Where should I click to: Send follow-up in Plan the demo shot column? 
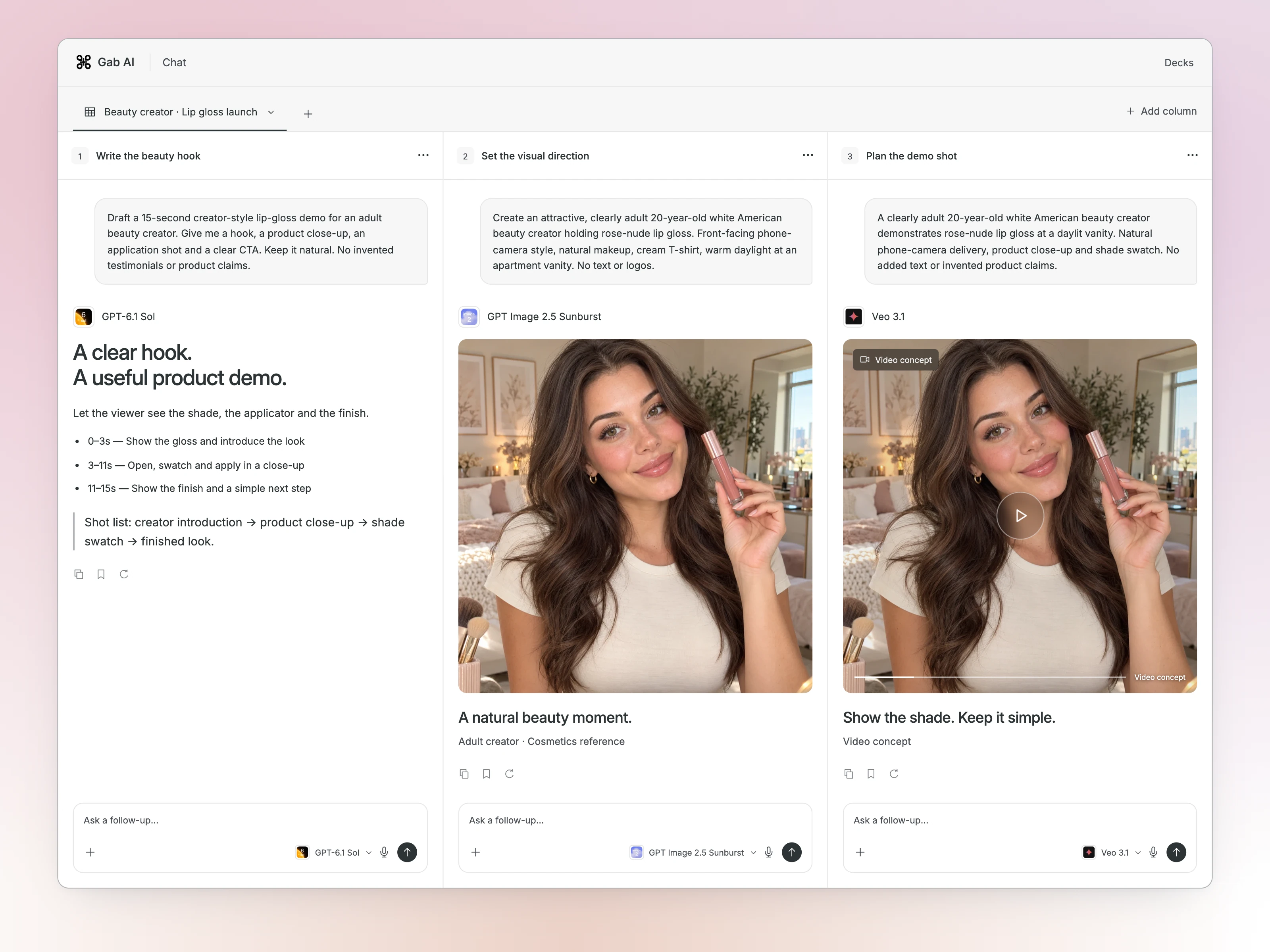pos(1176,852)
